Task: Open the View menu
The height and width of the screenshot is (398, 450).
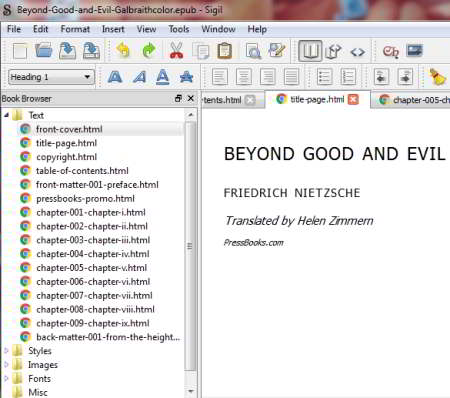Action: (146, 29)
